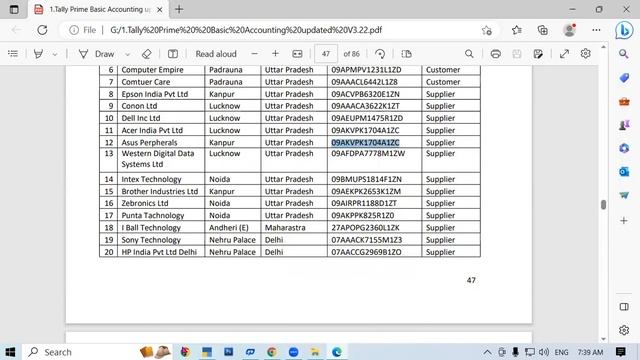Select the Highlight tool
This screenshot has height=360, width=640.
point(38,53)
